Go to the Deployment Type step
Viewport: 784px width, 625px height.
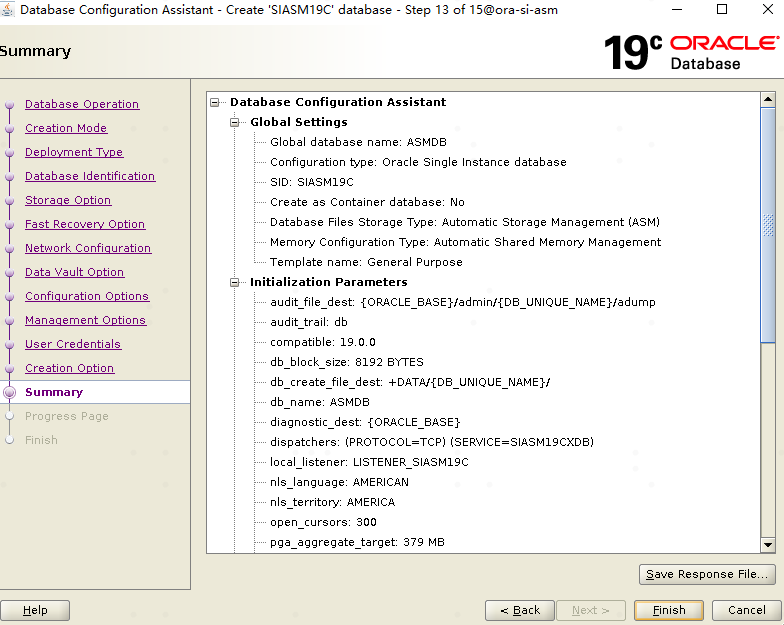click(x=74, y=152)
